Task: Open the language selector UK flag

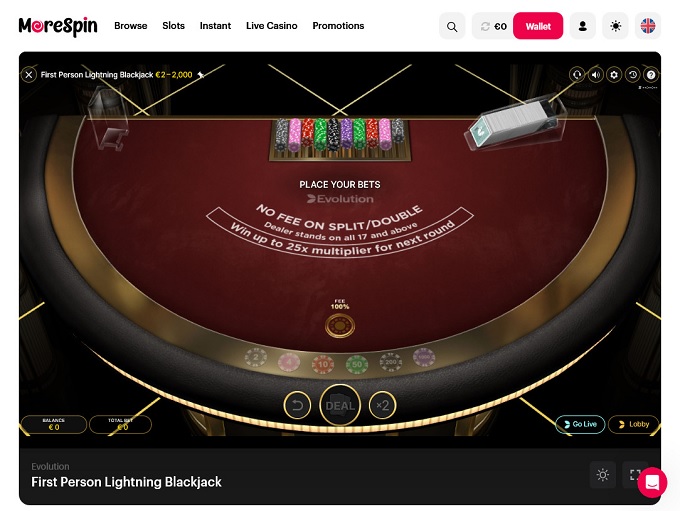Action: pyautogui.click(x=648, y=26)
